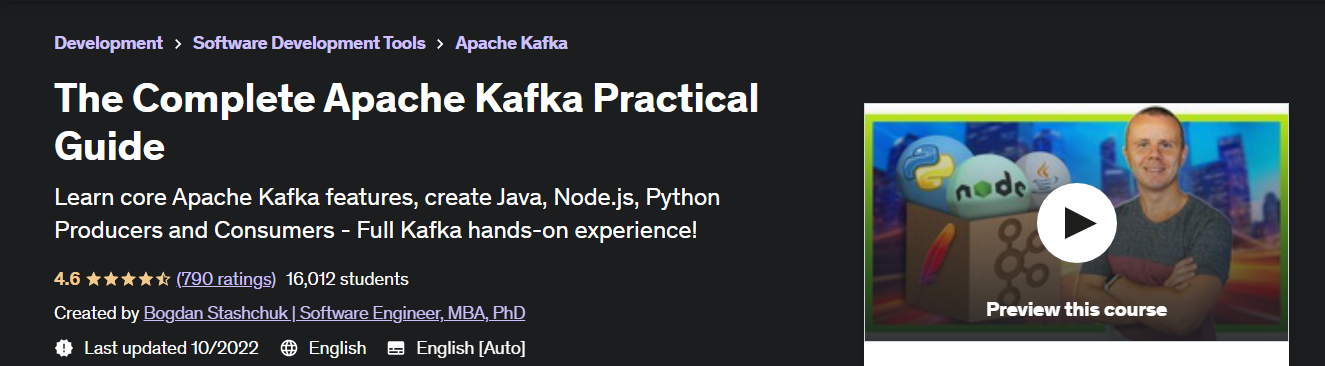Open Software Development Tools breadcrumb
Image resolution: width=1325 pixels, height=366 pixels.
click(309, 43)
